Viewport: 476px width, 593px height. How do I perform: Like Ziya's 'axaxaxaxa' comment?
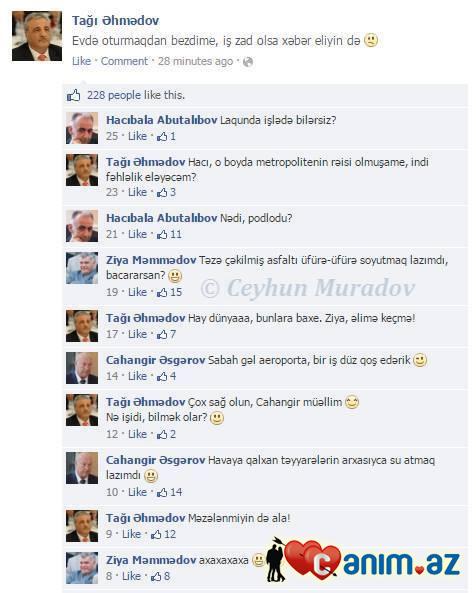[131, 576]
